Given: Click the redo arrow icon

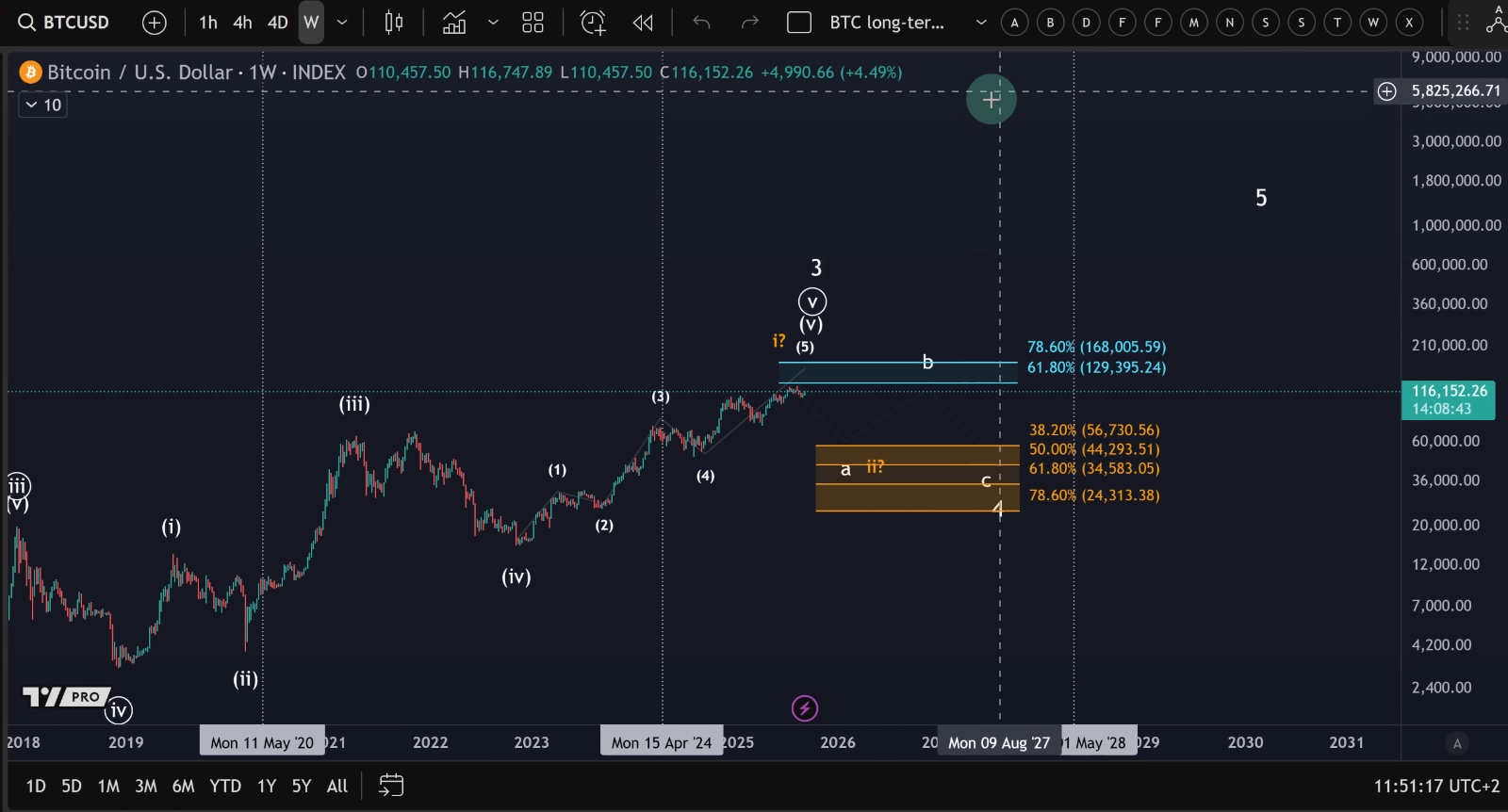Looking at the screenshot, I should pyautogui.click(x=749, y=23).
